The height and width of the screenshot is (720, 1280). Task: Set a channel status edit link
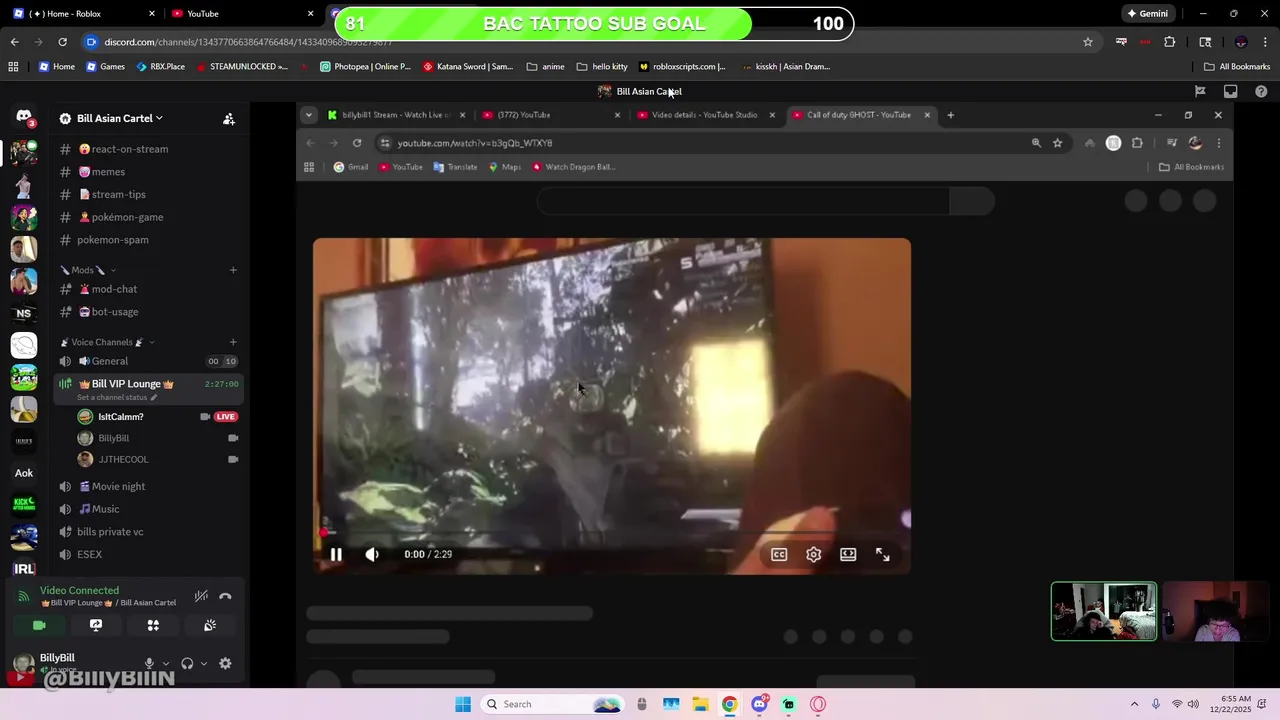(x=117, y=397)
